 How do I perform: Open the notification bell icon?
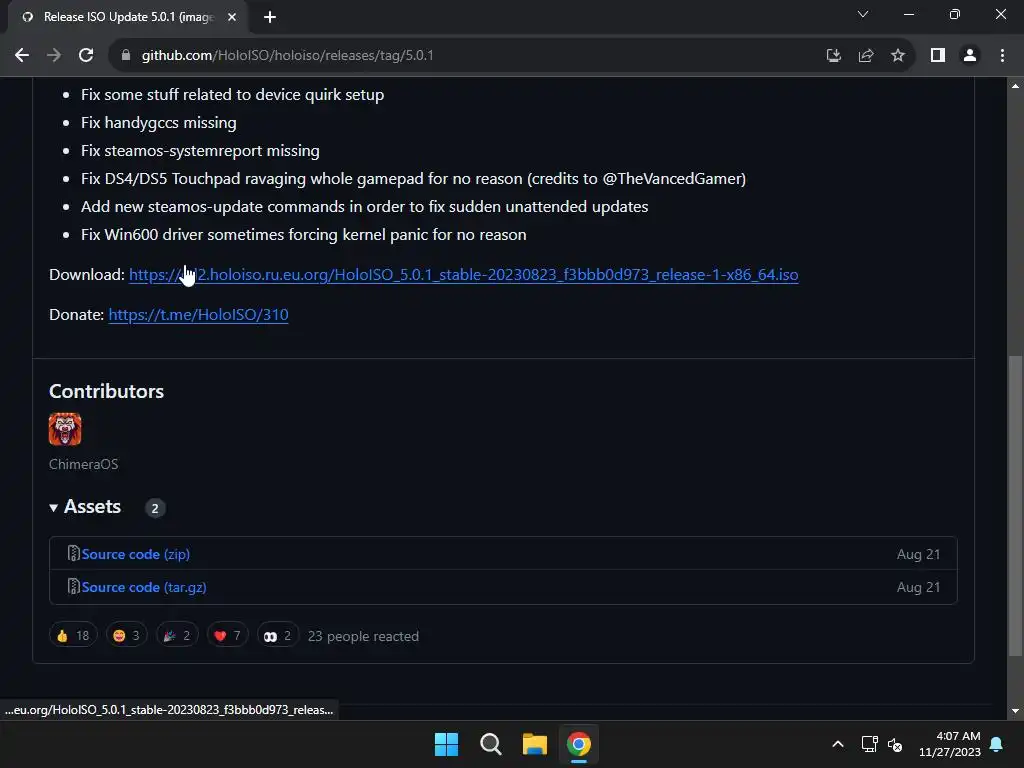[997, 744]
